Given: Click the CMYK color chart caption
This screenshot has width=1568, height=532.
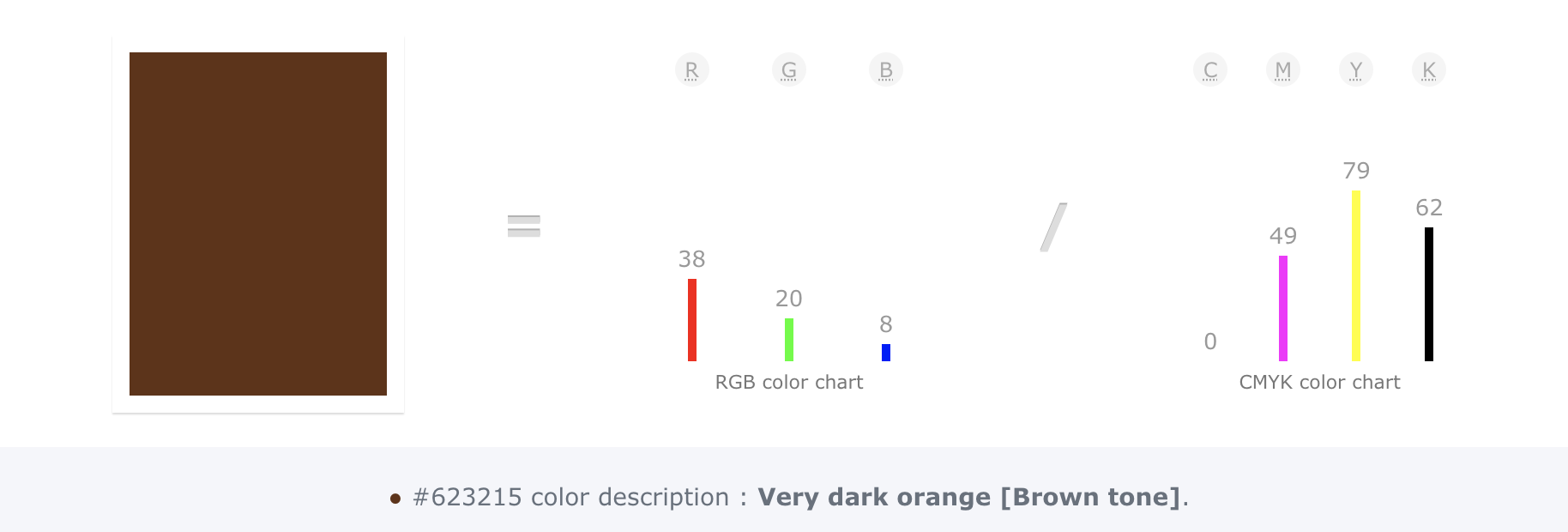Looking at the screenshot, I should (1319, 383).
